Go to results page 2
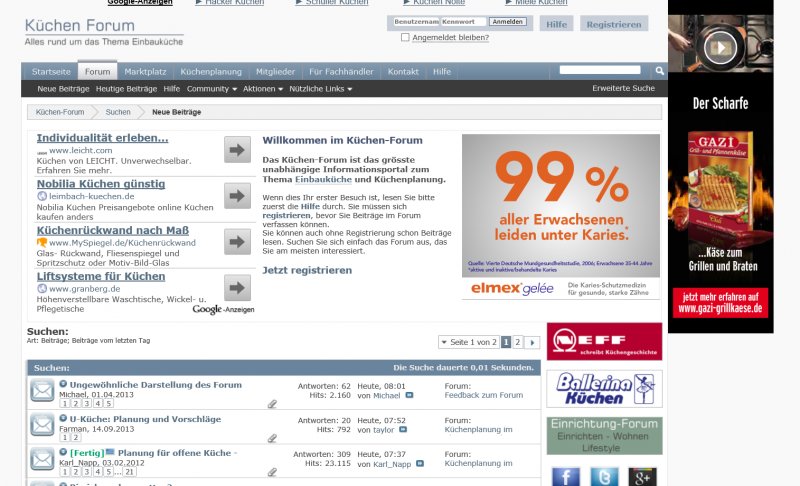The width and height of the screenshot is (800, 486). 518,342
